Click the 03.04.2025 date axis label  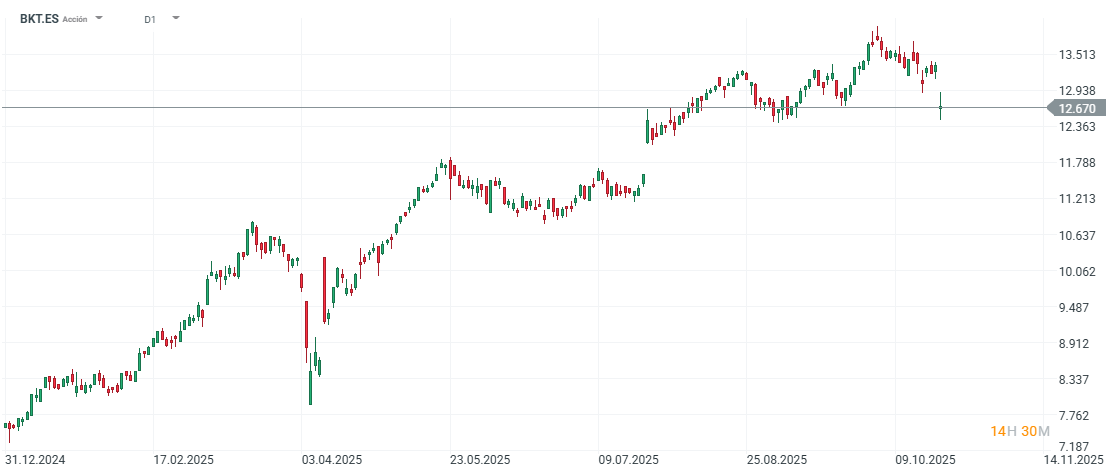pyautogui.click(x=330, y=460)
